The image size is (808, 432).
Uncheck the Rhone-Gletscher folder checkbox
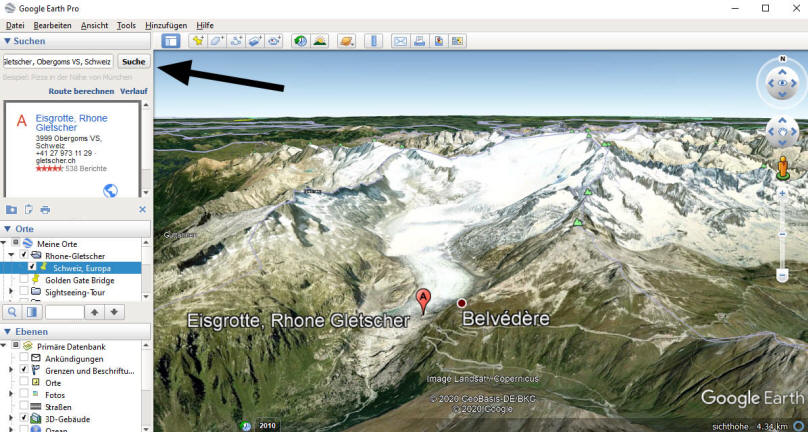(24, 256)
